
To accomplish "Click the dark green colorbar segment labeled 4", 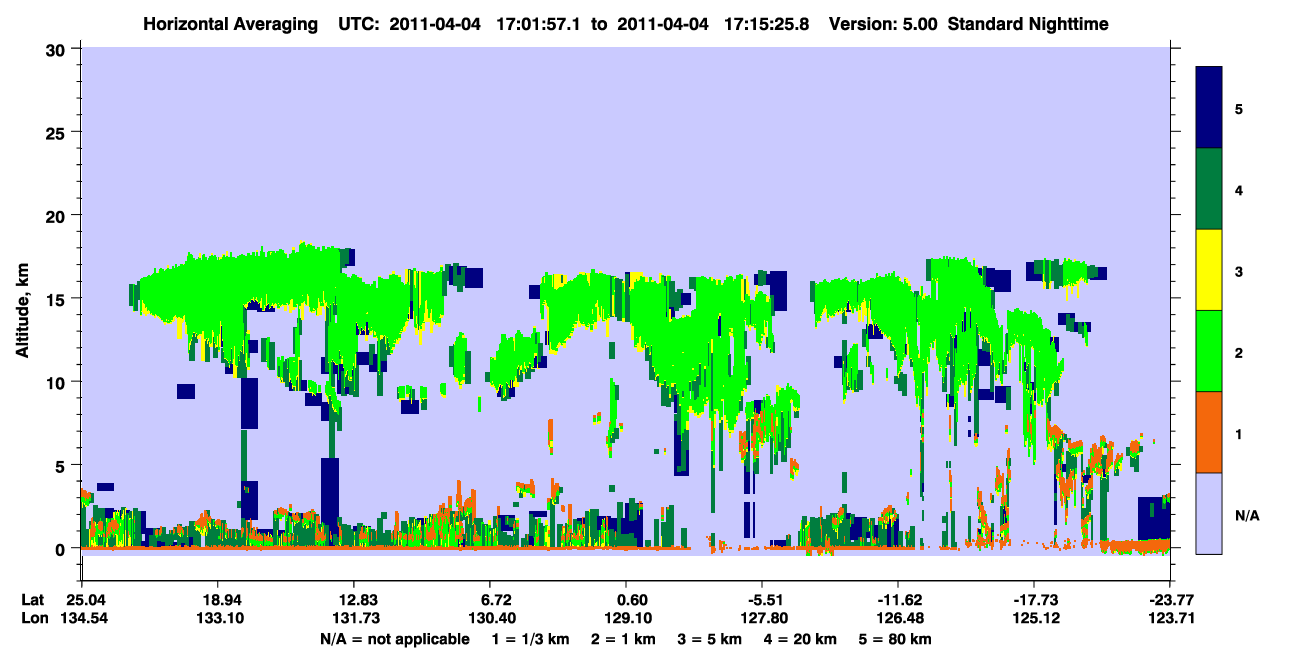I will pos(1209,189).
